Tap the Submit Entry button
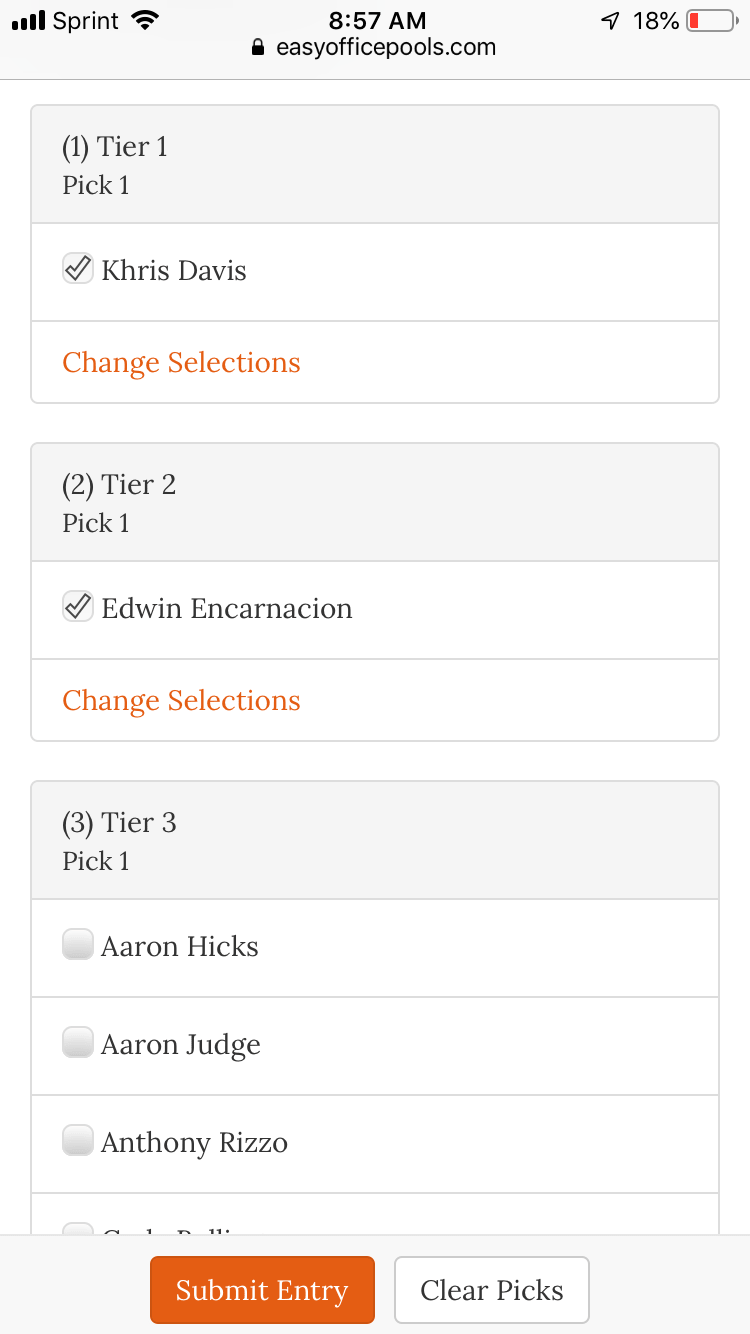The width and height of the screenshot is (750, 1334). click(x=262, y=1289)
